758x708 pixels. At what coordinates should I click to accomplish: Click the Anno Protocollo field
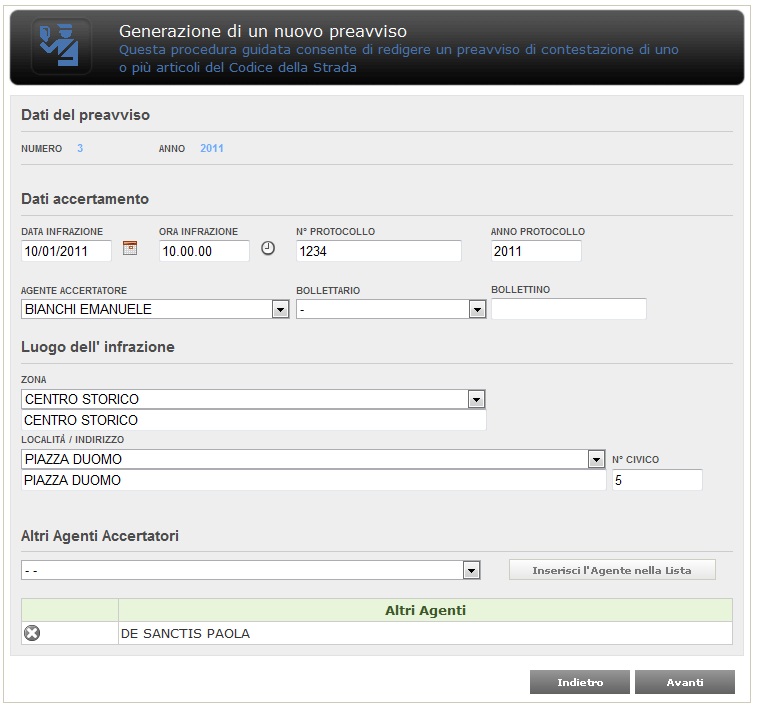pos(536,251)
